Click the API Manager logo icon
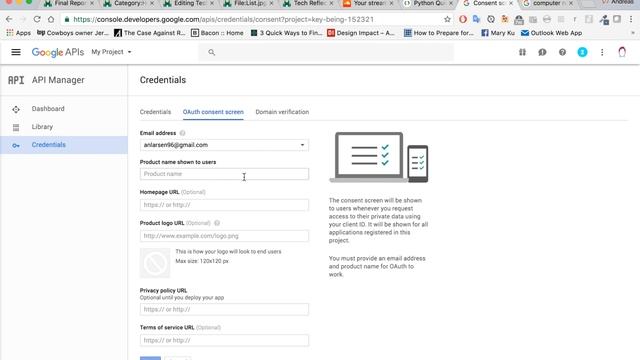640x360 pixels. pos(16,80)
